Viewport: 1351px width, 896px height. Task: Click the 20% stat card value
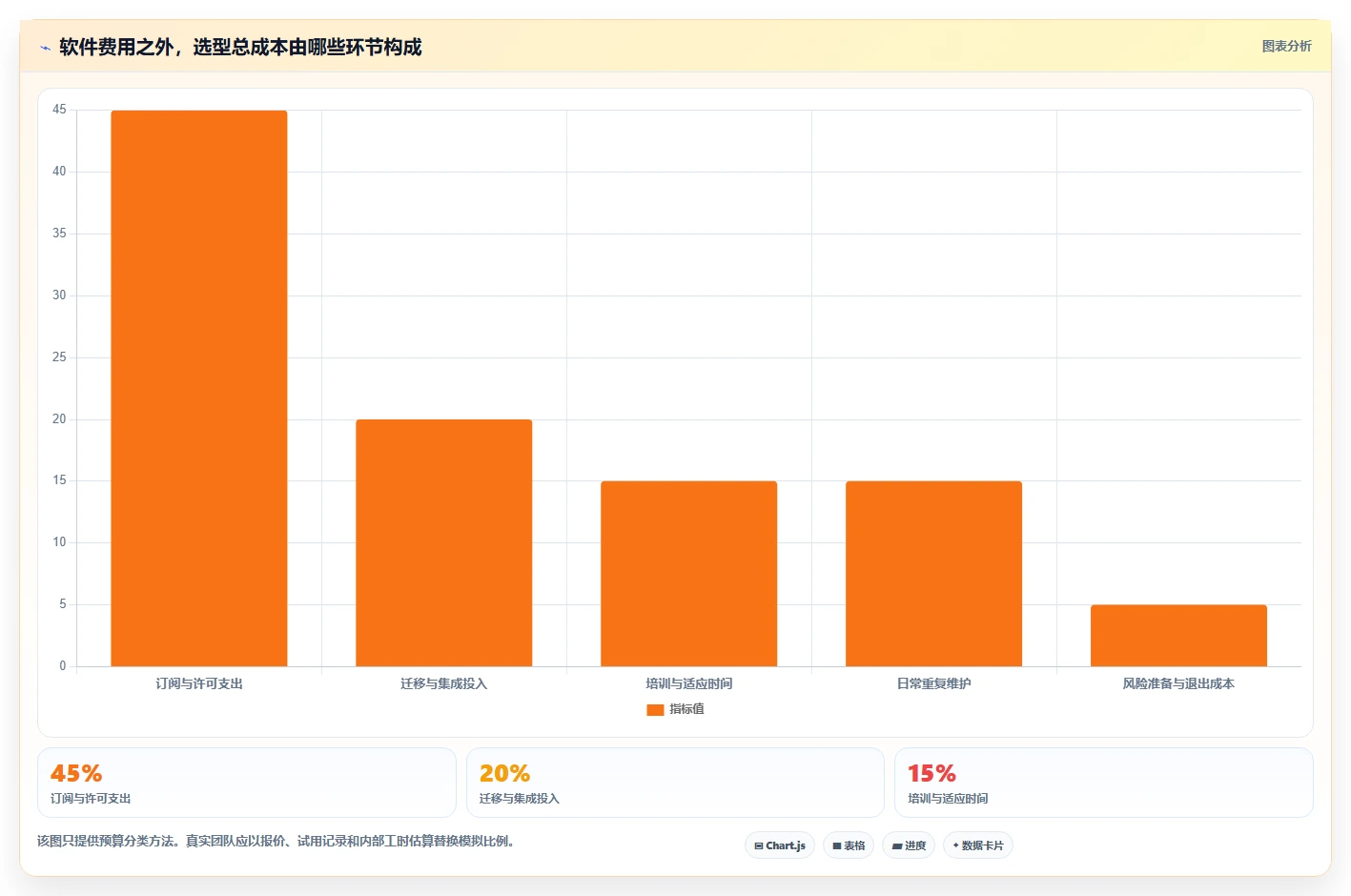point(505,773)
